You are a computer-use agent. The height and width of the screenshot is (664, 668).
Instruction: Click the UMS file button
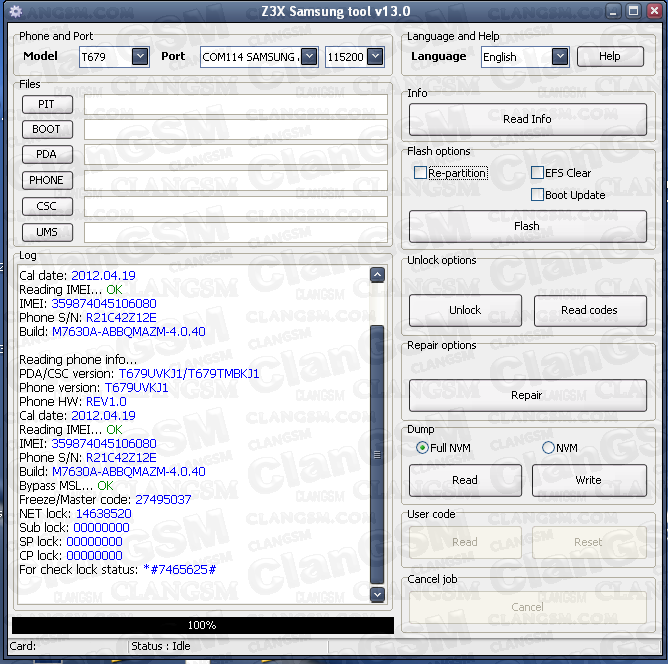point(47,233)
